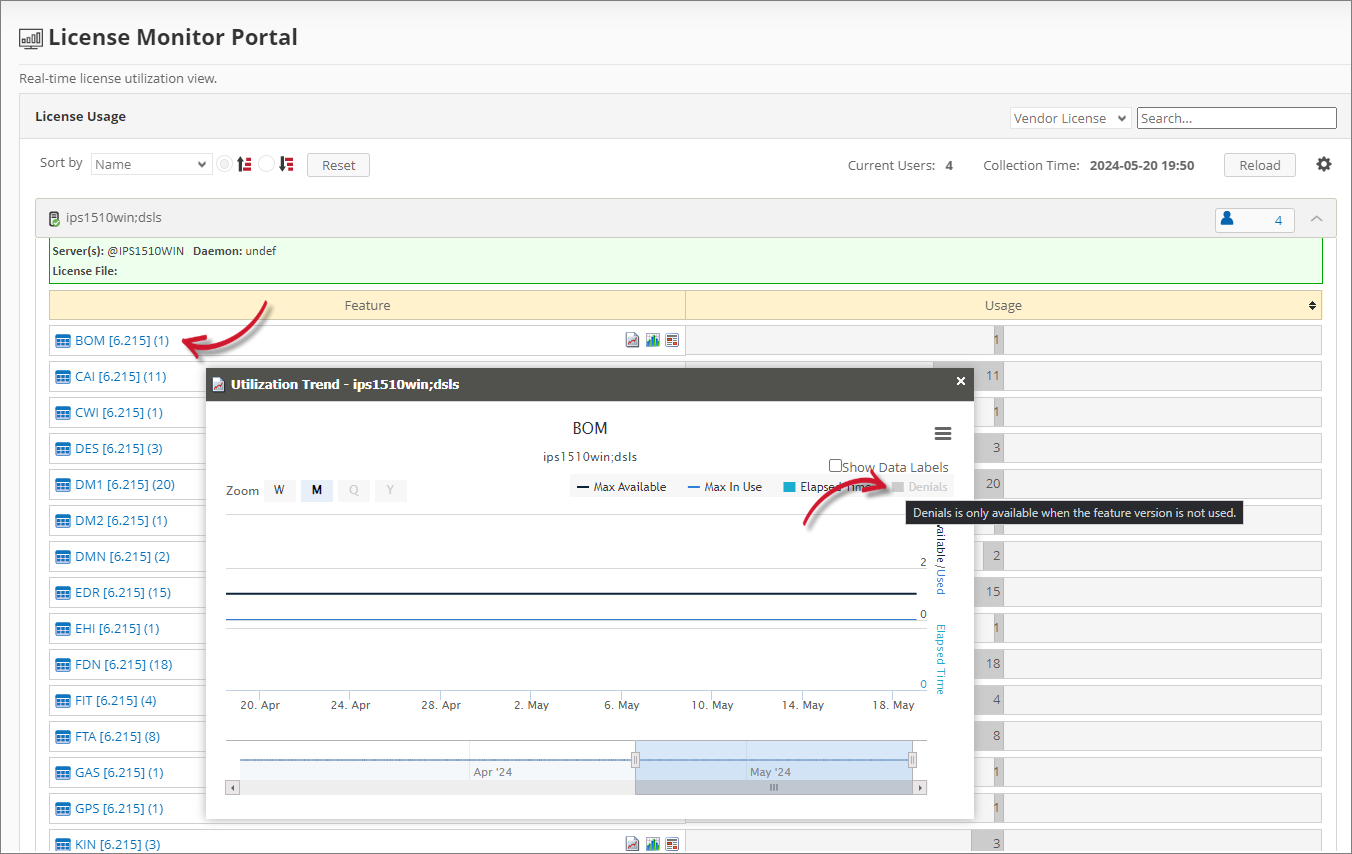Open the GAS [6.215] (1) feature link
Image resolution: width=1352 pixels, height=854 pixels.
119,773
